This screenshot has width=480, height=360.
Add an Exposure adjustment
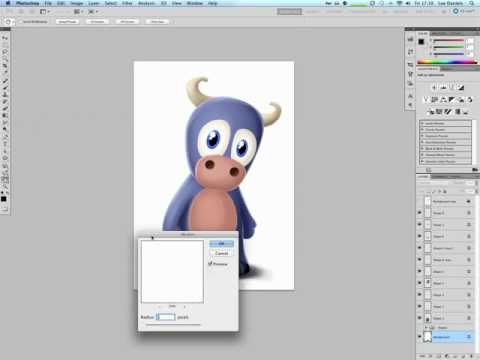[x=461, y=88]
